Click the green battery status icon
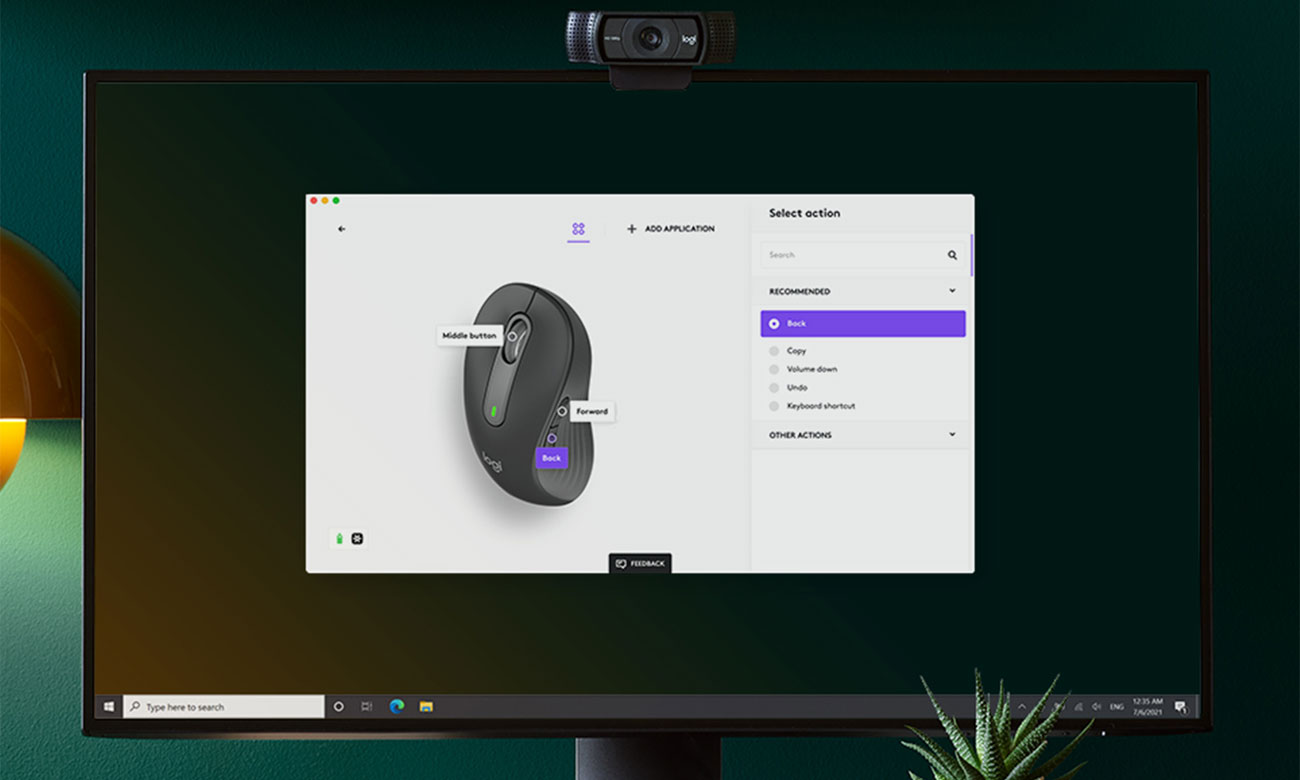 tap(339, 539)
